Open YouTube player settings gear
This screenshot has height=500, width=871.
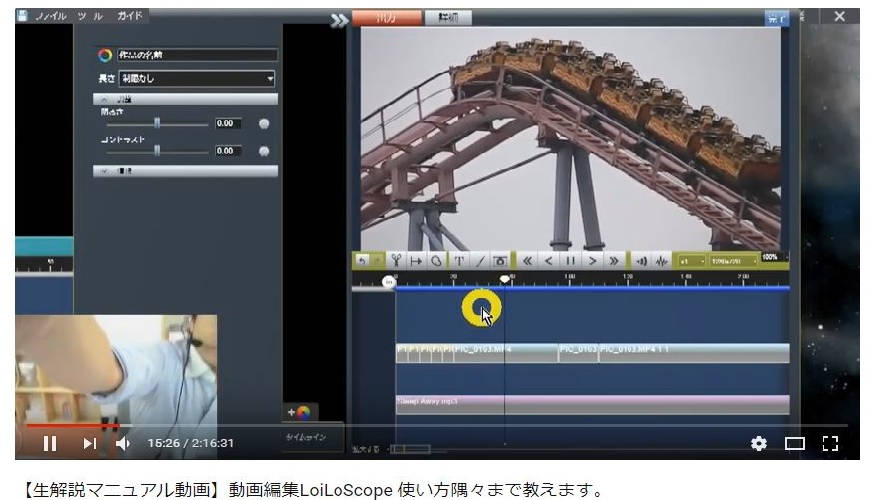click(759, 443)
